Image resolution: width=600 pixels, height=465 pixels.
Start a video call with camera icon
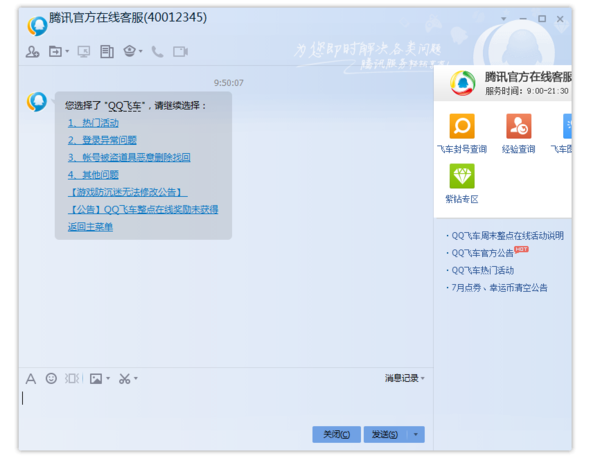(x=180, y=51)
